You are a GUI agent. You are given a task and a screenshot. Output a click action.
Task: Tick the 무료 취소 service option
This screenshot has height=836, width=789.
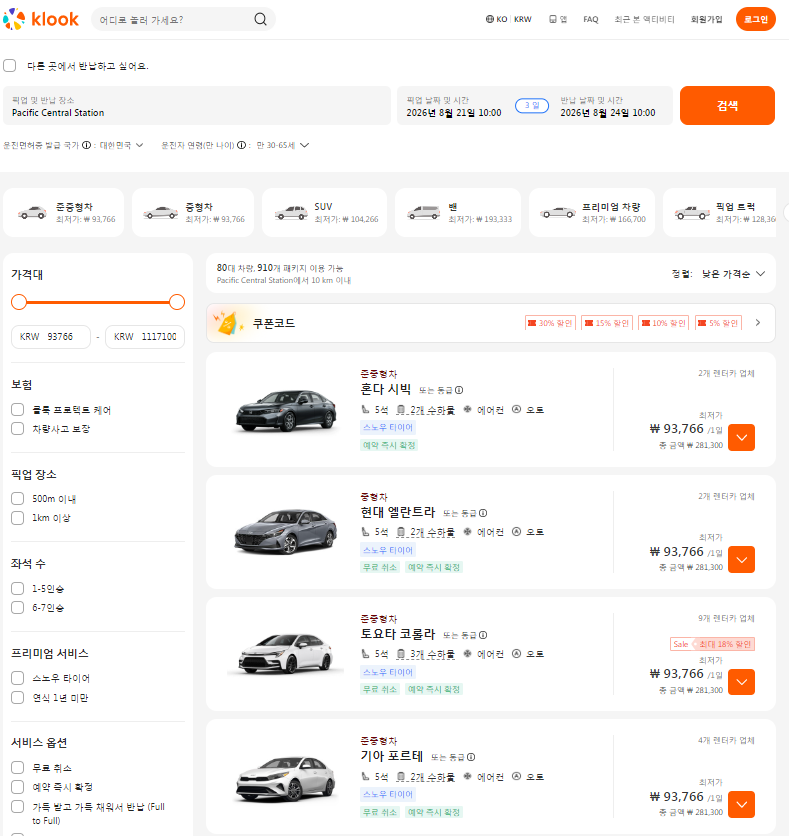point(18,767)
